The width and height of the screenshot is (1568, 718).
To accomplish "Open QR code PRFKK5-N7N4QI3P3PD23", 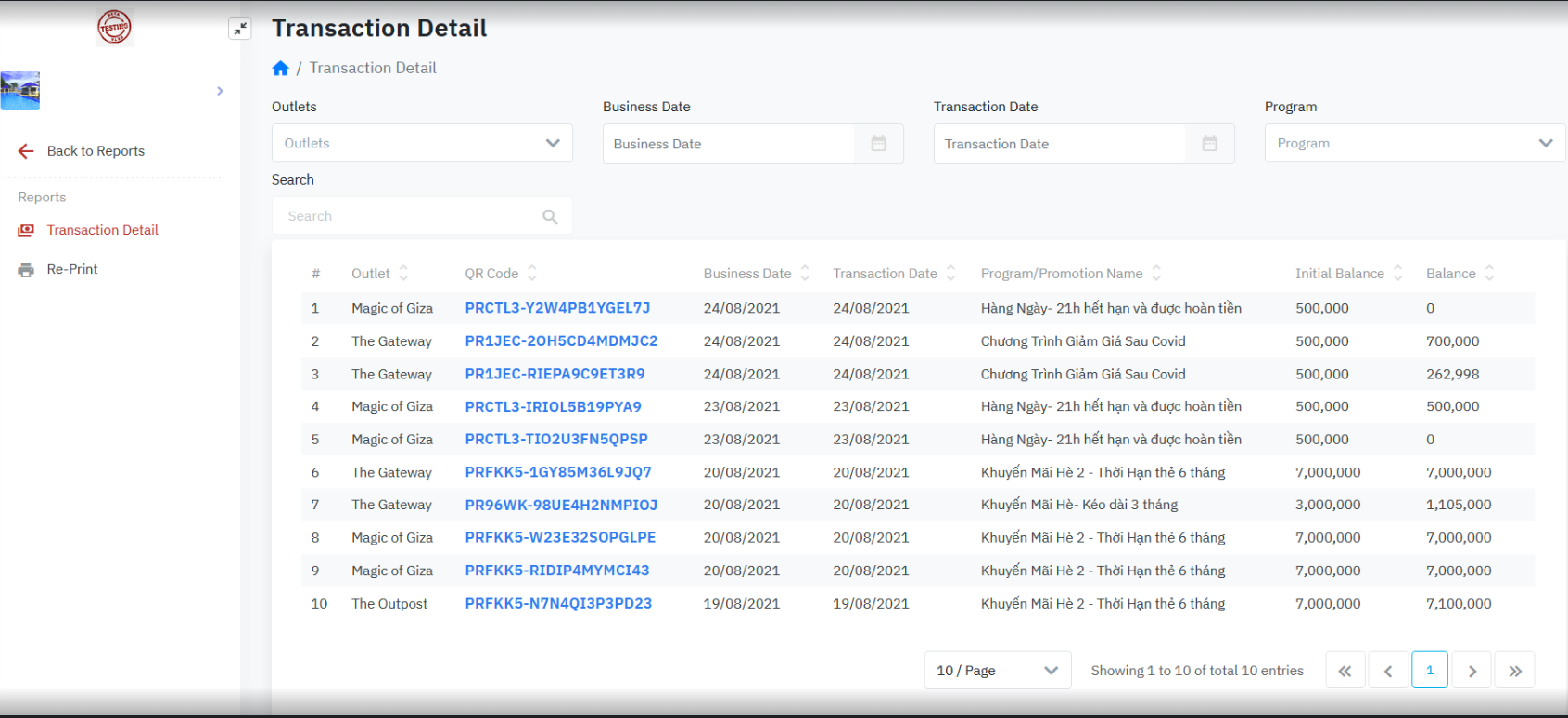I will [558, 603].
